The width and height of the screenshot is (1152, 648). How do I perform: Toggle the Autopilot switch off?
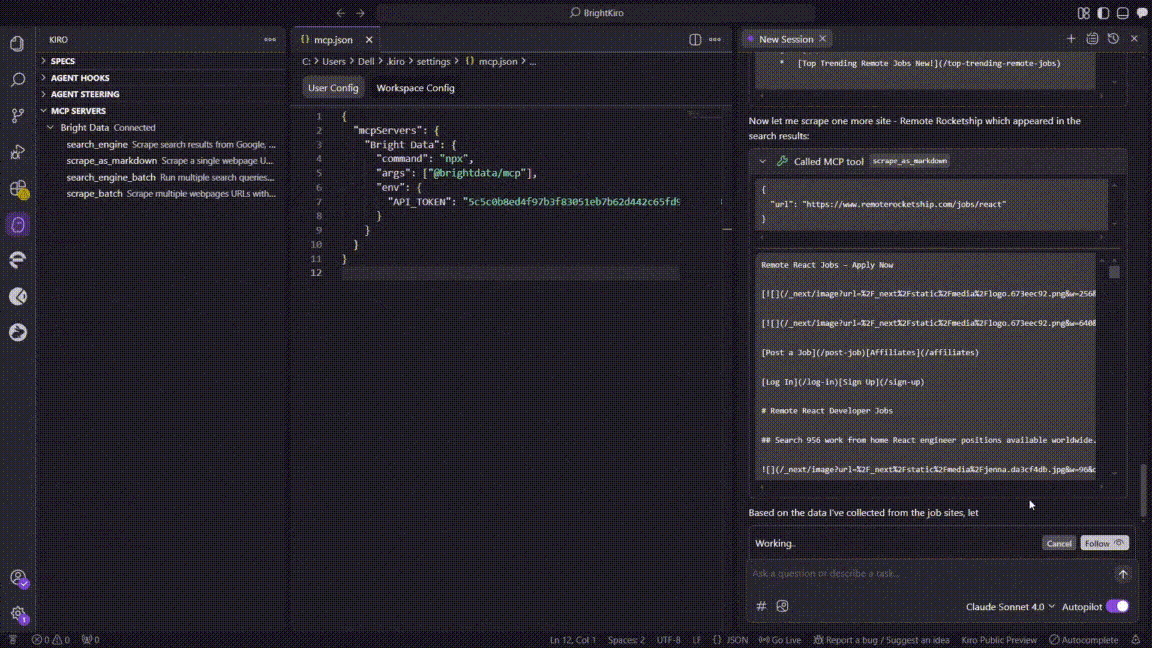tap(1117, 606)
